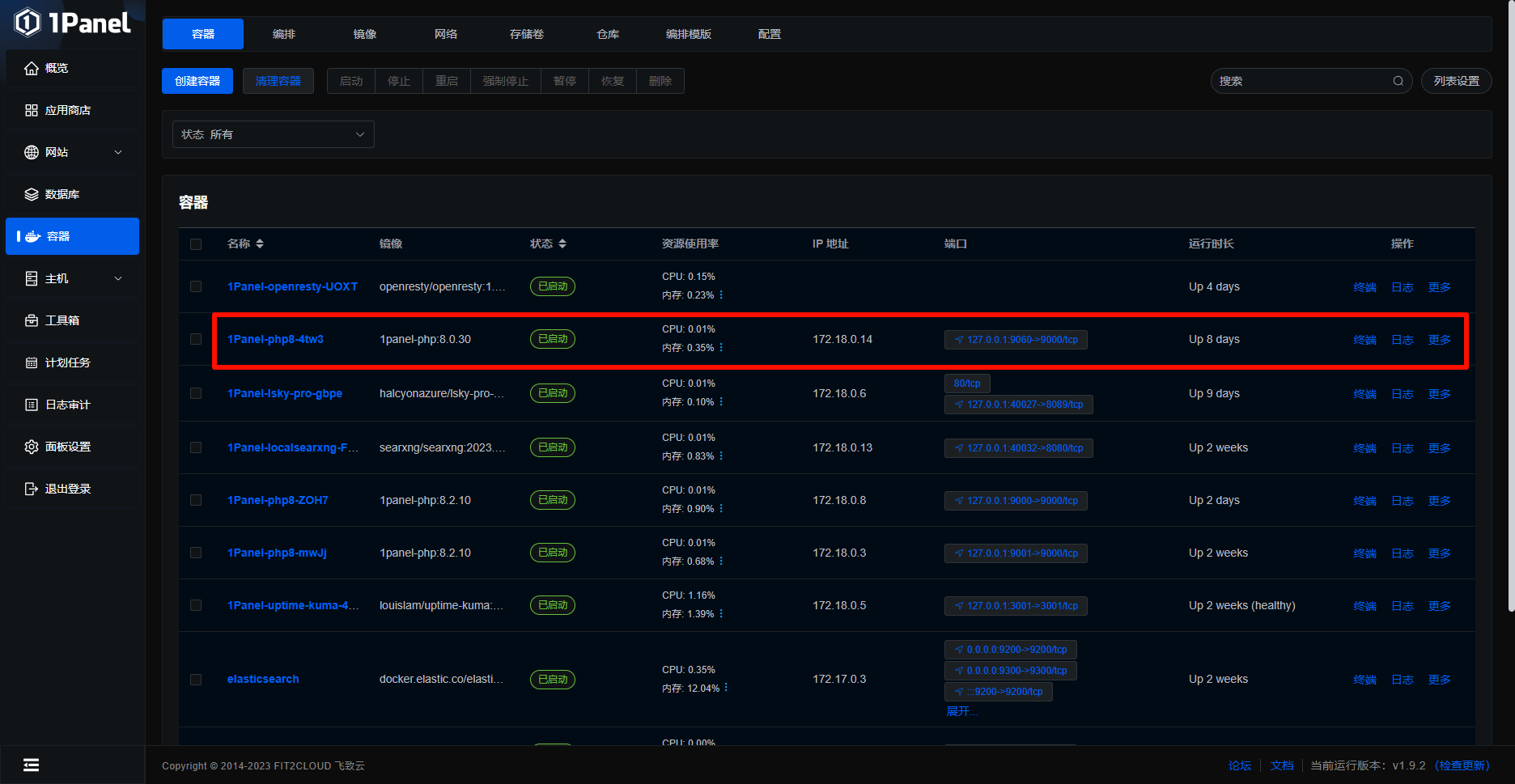Expand the 网站 sidebar submenu chevron
The image size is (1515, 784).
pos(118,152)
